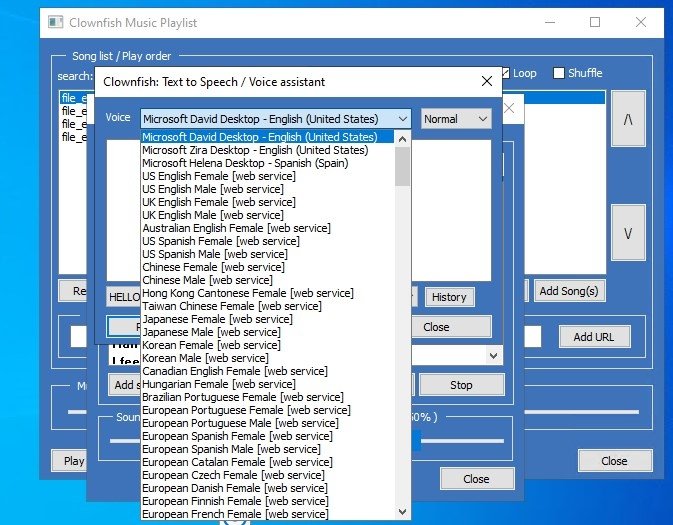The height and width of the screenshot is (525, 673).
Task: Click the Add URL button
Action: (x=594, y=337)
